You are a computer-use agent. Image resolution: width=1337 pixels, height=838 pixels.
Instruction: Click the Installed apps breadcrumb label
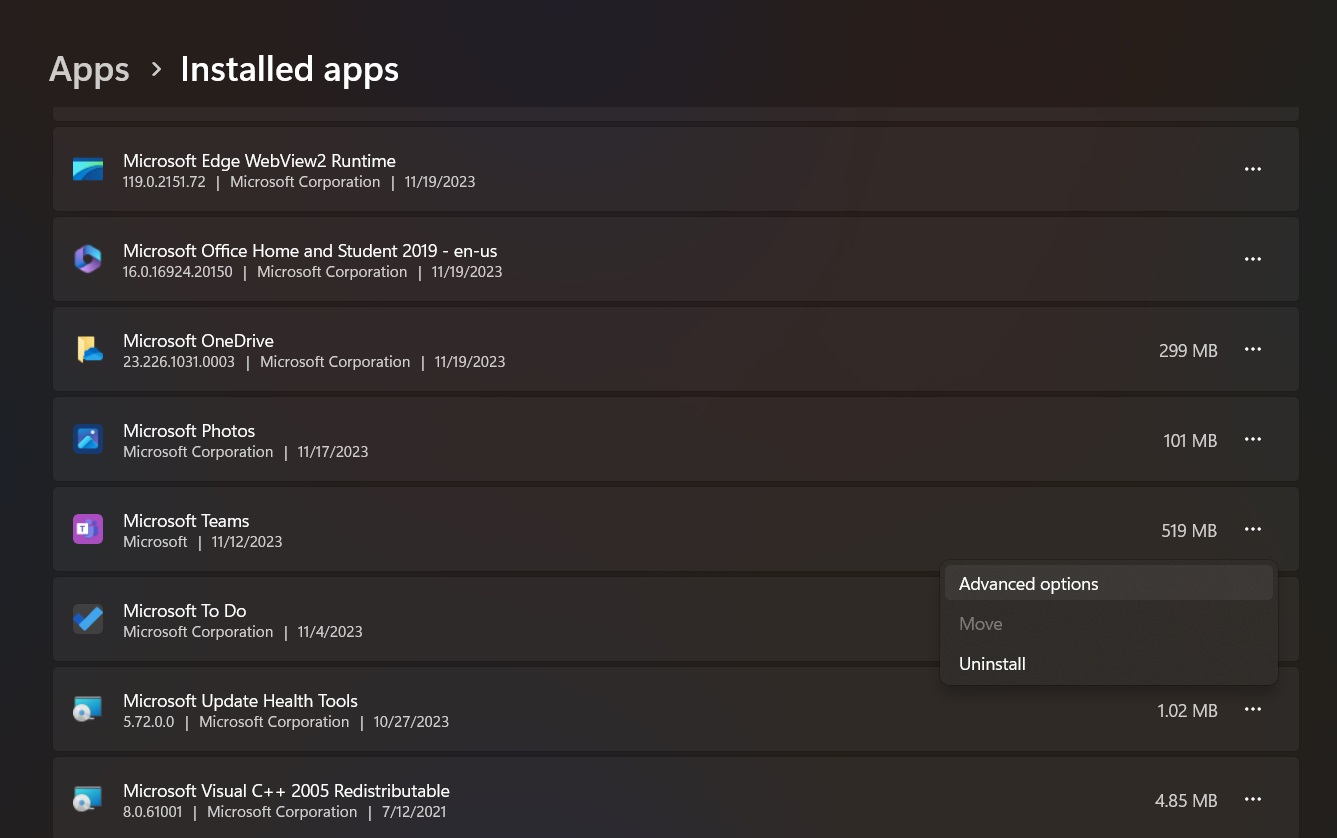(289, 68)
